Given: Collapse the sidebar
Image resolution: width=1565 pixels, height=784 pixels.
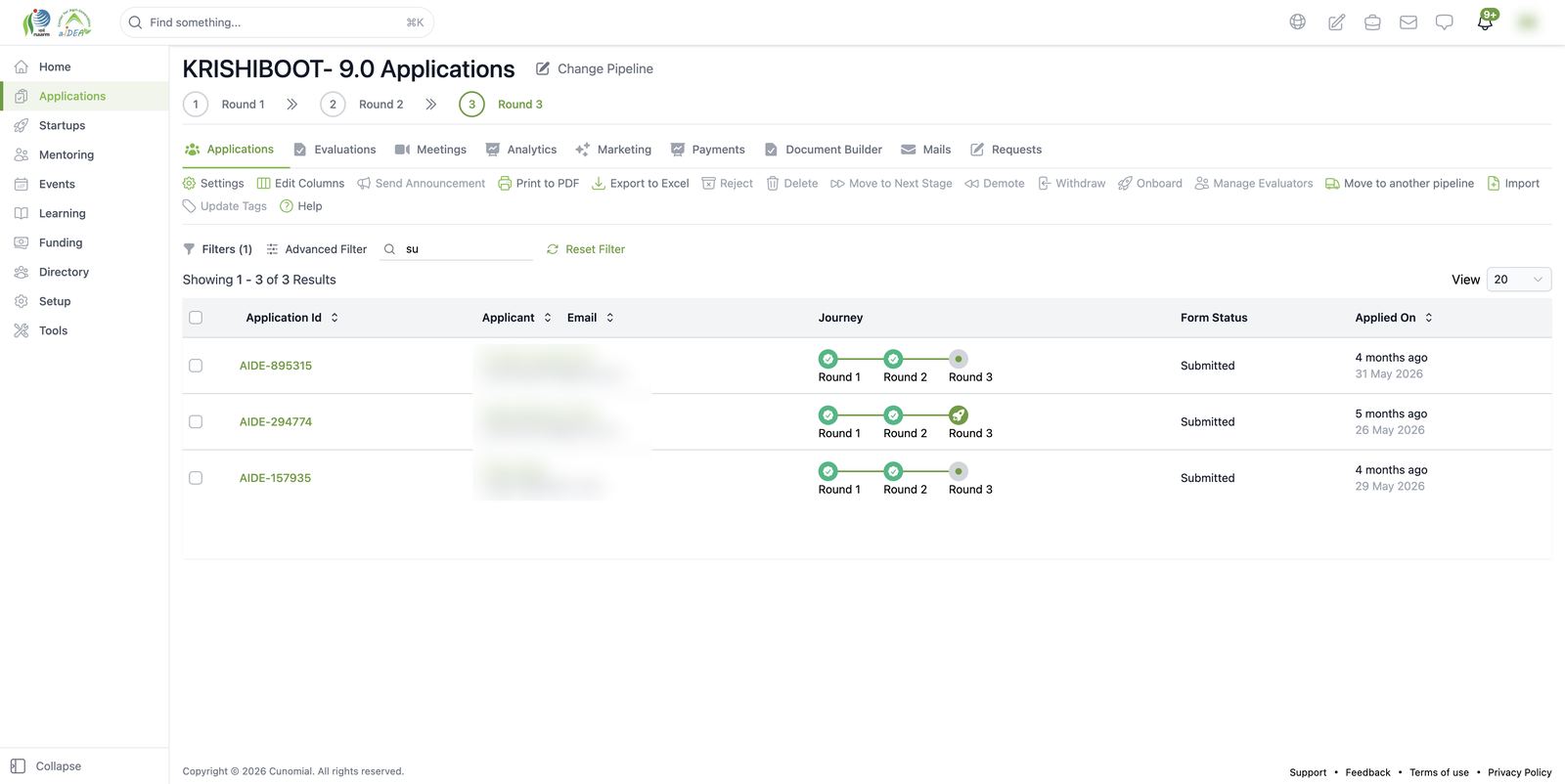Looking at the screenshot, I should tap(46, 766).
